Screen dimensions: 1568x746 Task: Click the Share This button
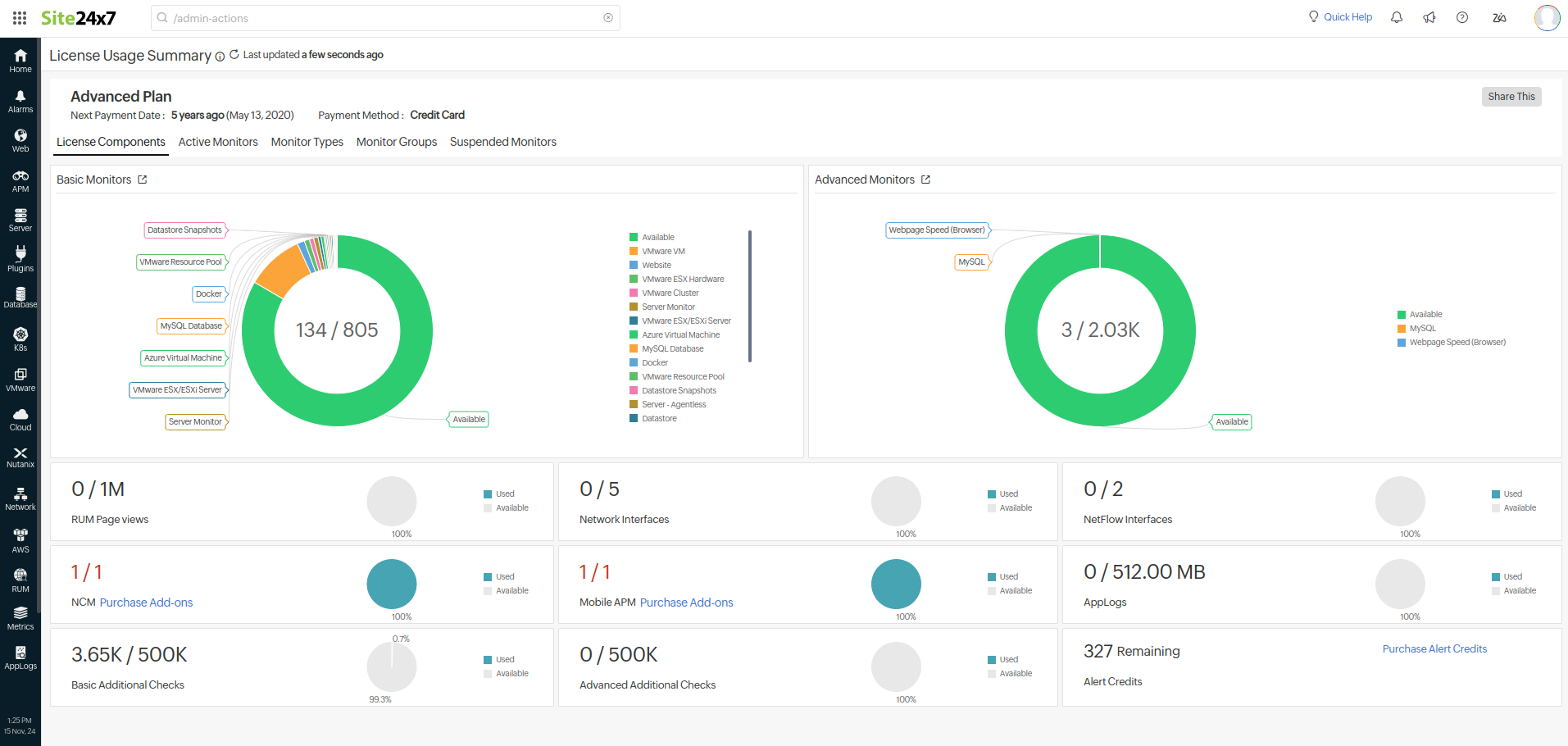pyautogui.click(x=1511, y=97)
